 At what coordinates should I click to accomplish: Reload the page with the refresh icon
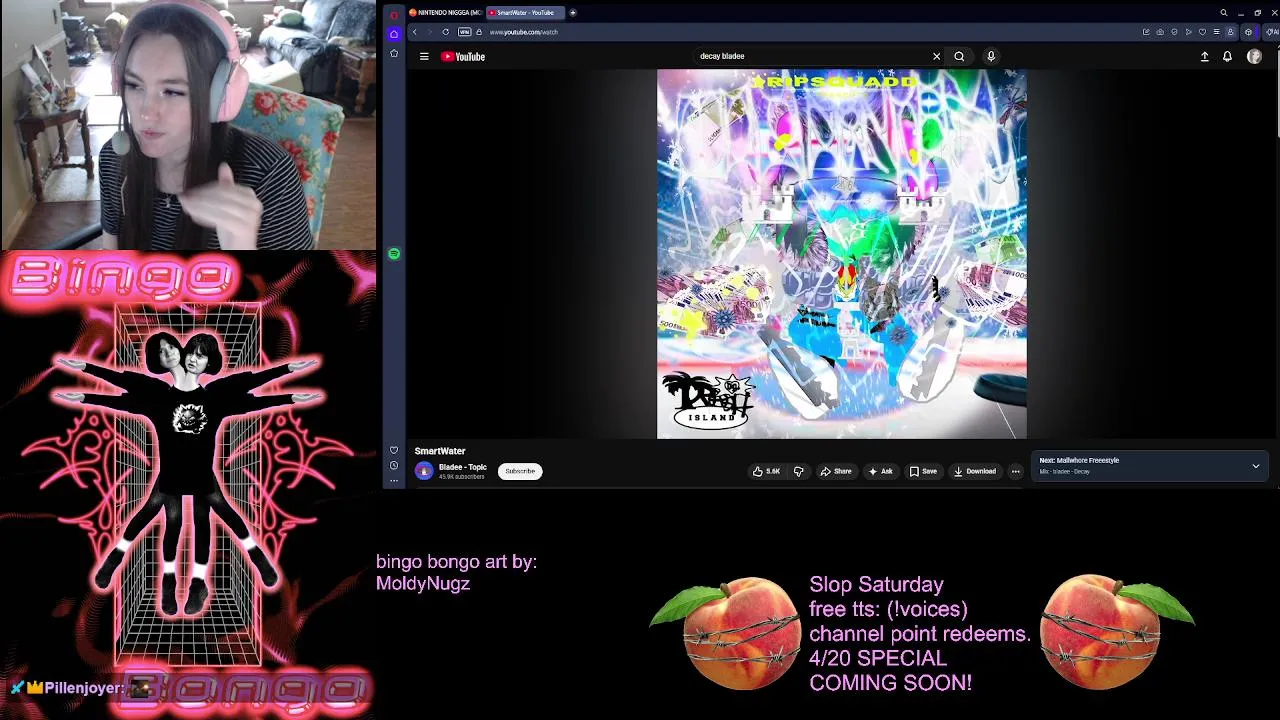pyautogui.click(x=446, y=32)
